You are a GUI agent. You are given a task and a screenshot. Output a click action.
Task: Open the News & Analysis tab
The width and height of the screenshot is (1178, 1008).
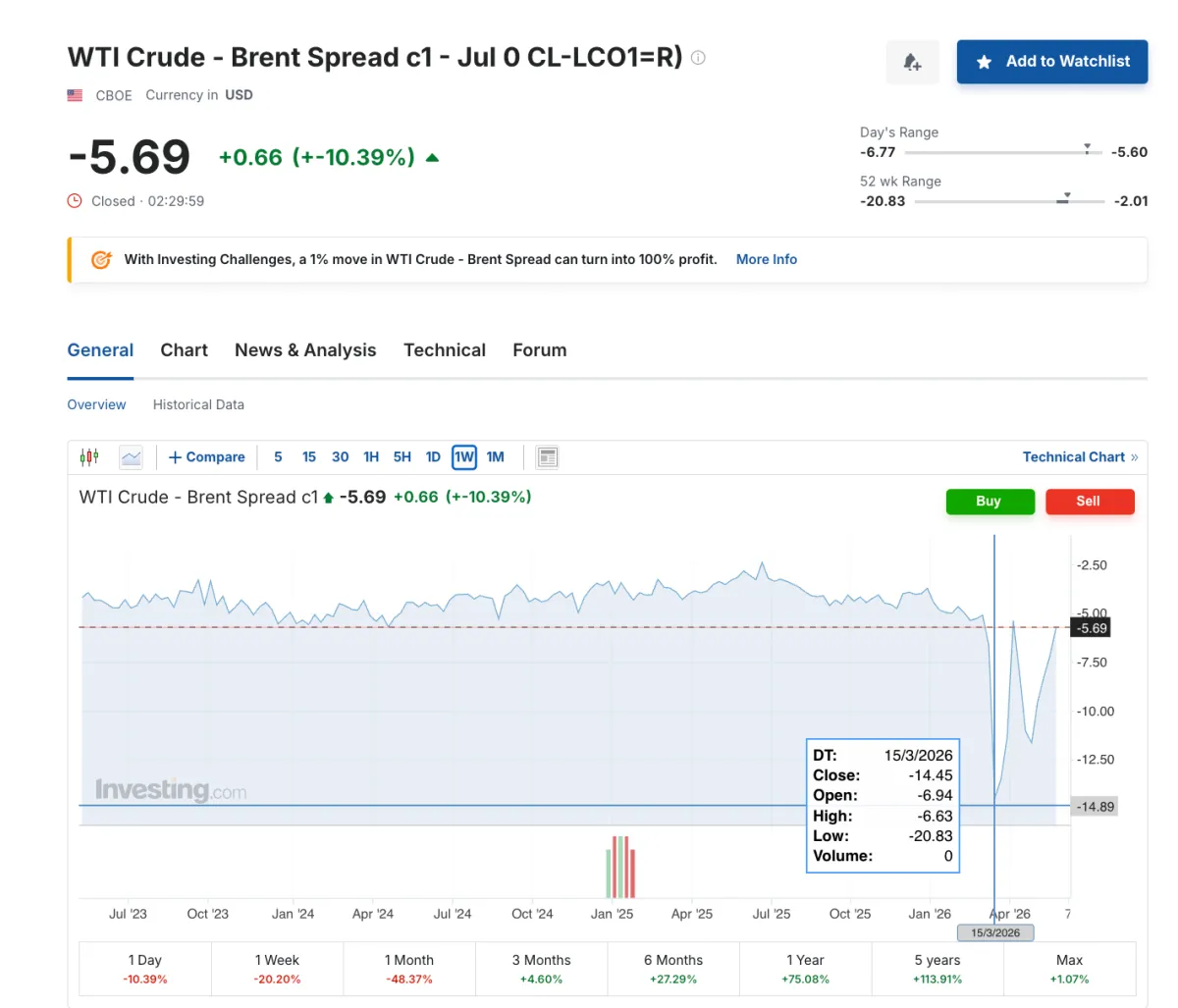point(305,350)
